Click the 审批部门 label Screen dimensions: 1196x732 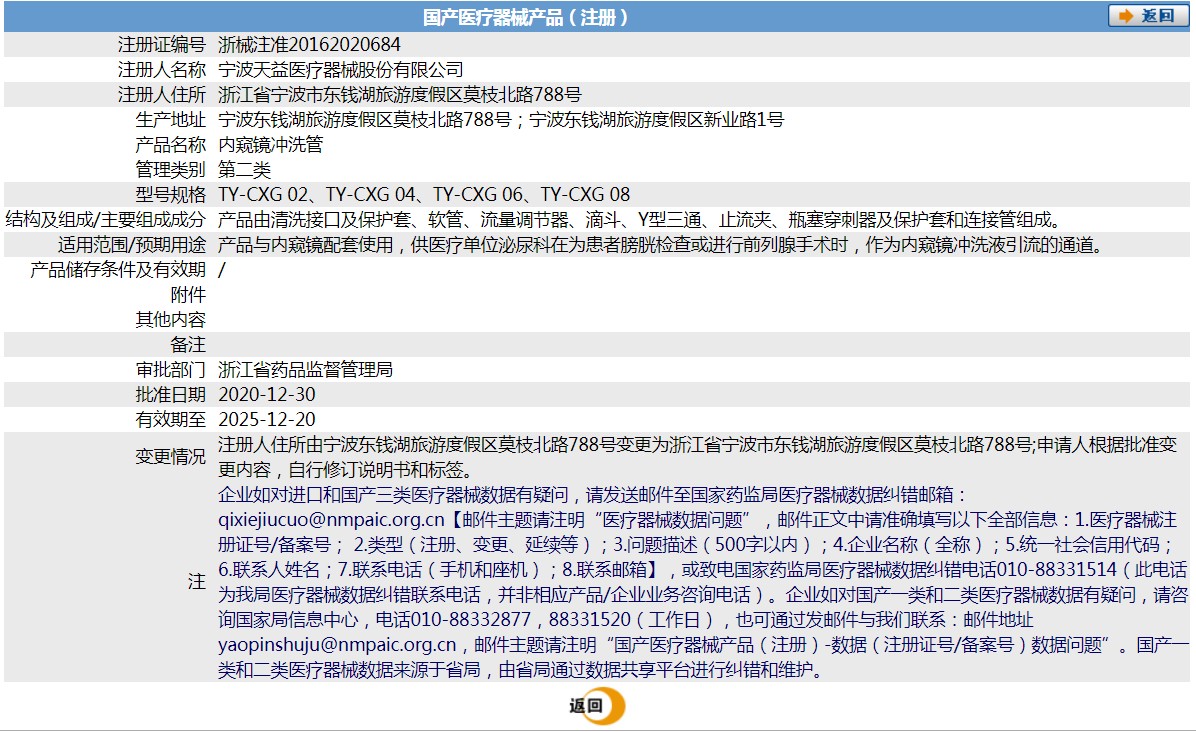pos(170,370)
